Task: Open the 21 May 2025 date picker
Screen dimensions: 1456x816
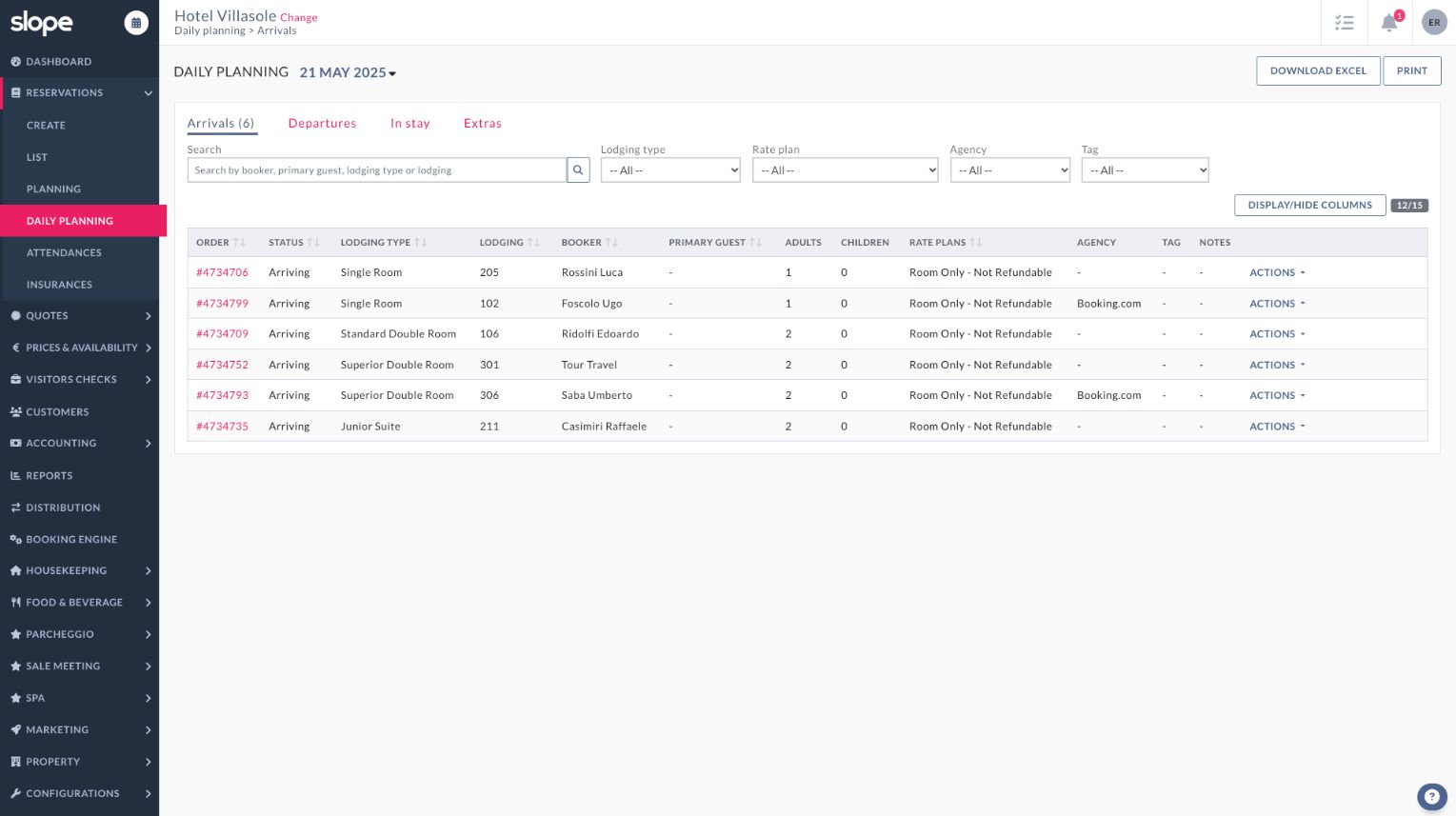Action: click(x=348, y=72)
